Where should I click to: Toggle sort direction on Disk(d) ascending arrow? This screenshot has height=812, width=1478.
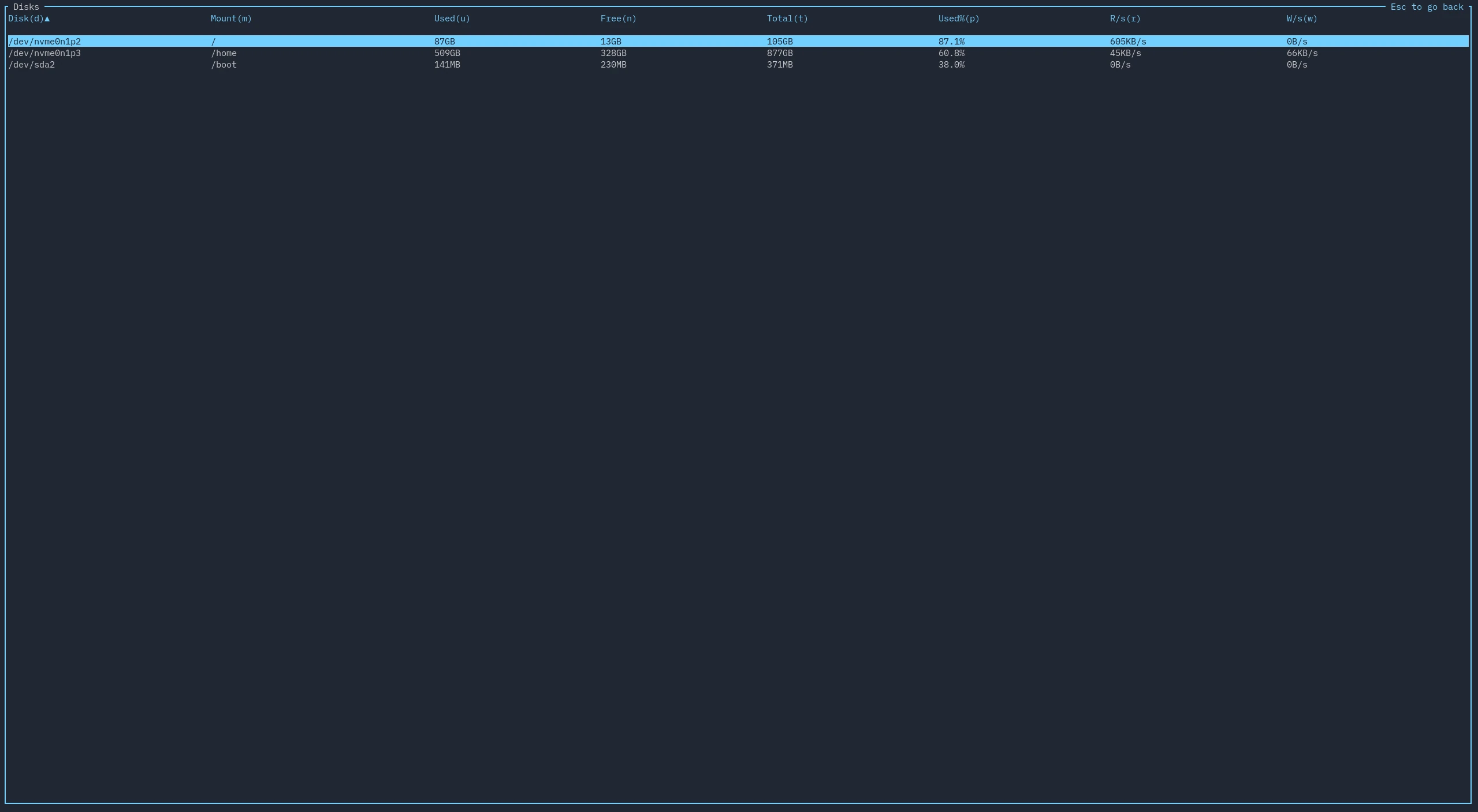47,18
